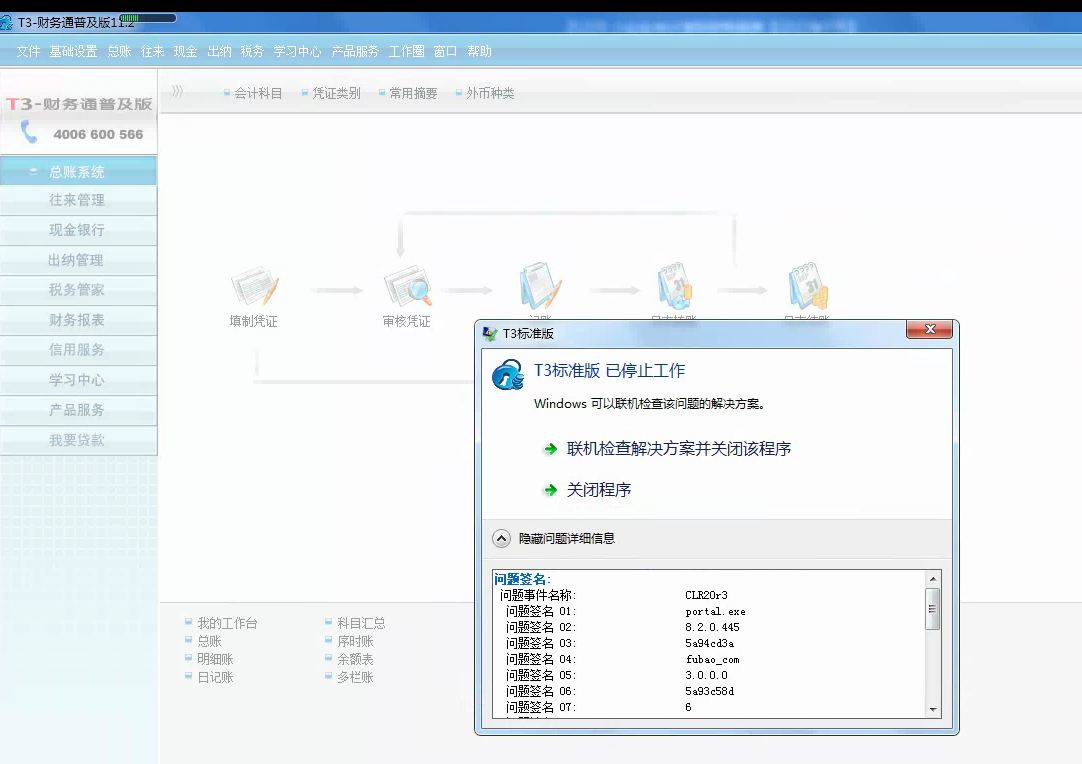Select 往来管理 in sidebar

78,200
